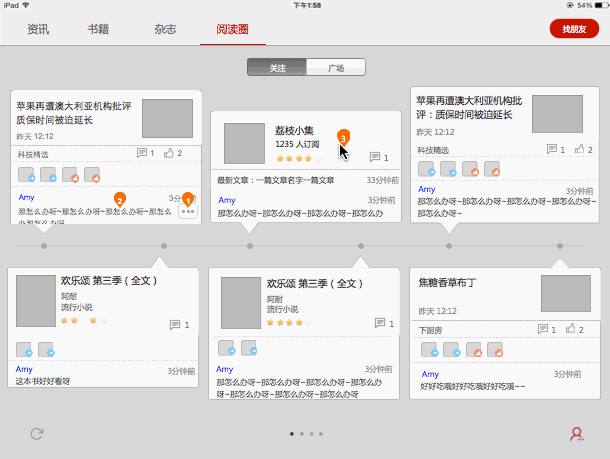610x459 pixels.
Task: Open the 焦糖香草布丁 title
Action: (x=447, y=282)
